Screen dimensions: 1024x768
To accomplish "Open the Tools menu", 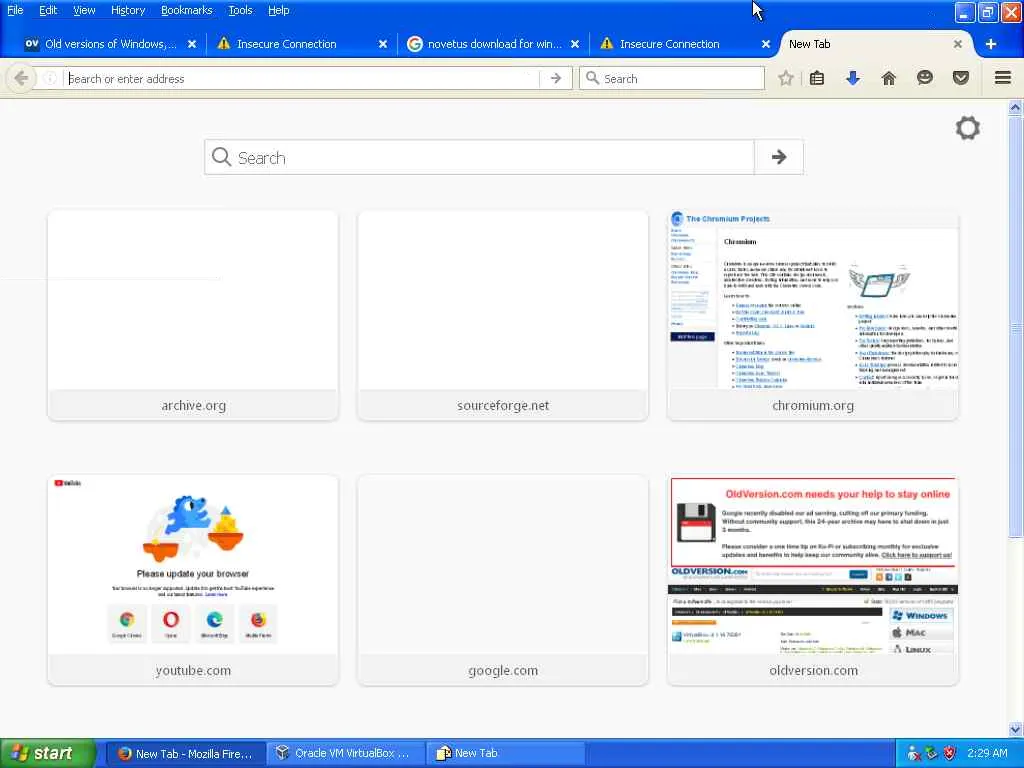I will point(240,10).
